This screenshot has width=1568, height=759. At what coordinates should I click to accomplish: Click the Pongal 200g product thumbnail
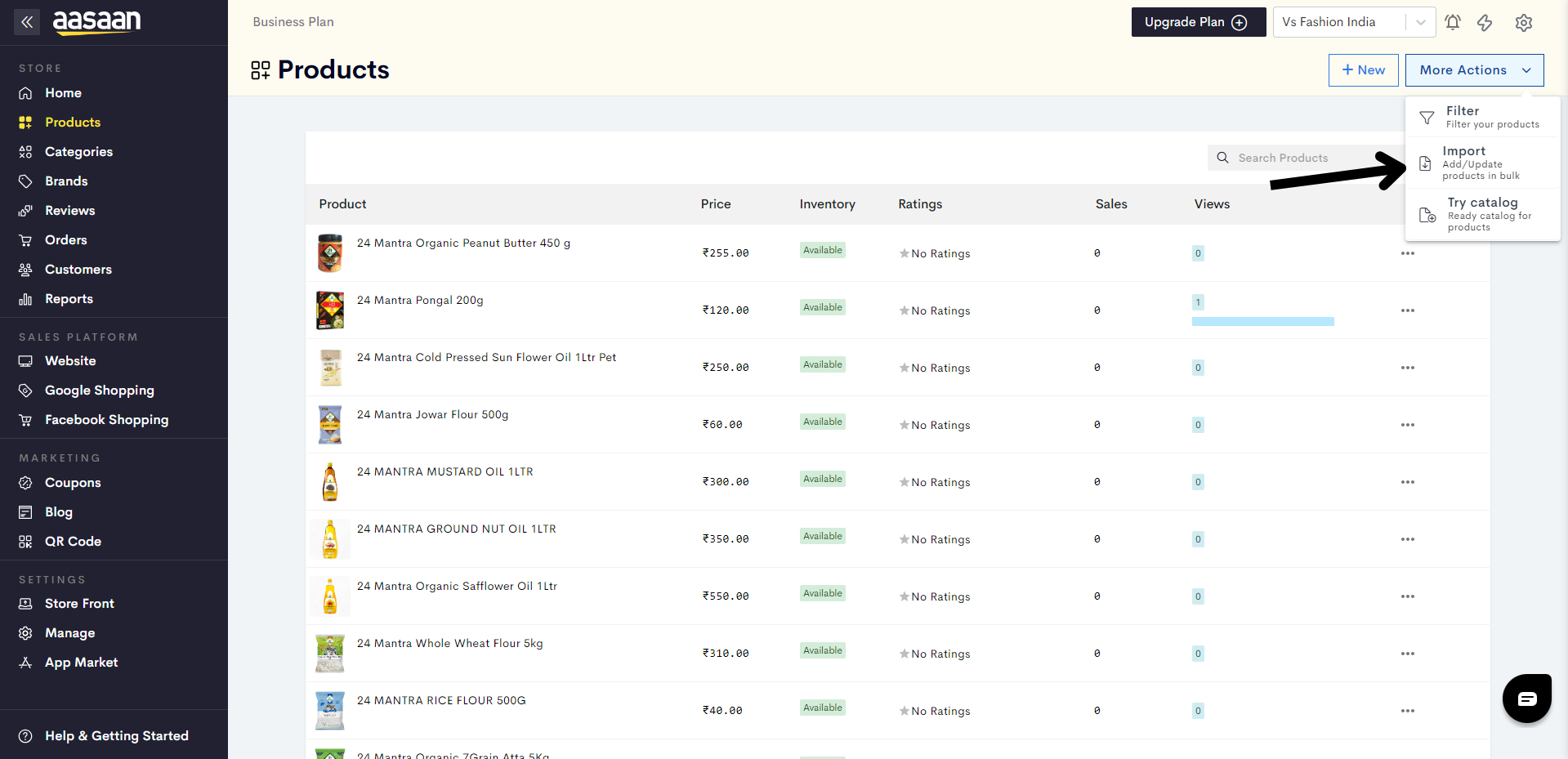coord(330,310)
